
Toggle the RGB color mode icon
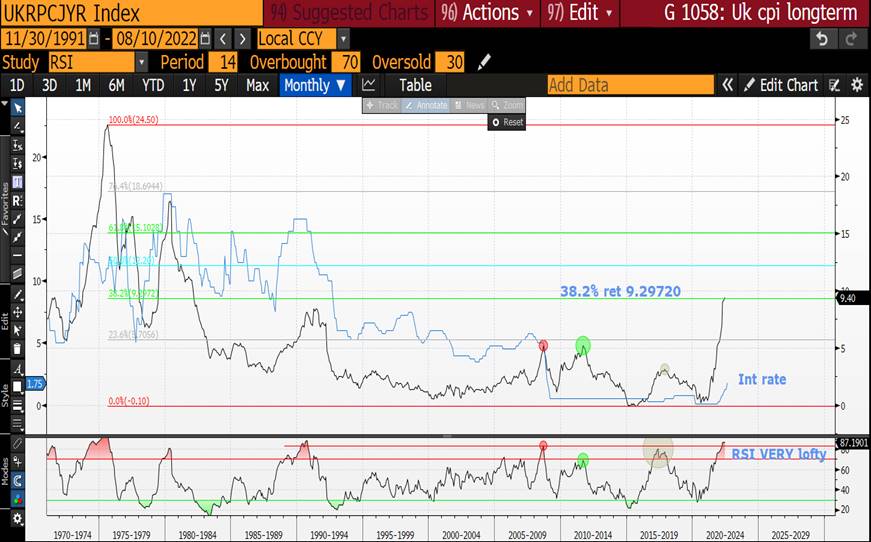17,499
